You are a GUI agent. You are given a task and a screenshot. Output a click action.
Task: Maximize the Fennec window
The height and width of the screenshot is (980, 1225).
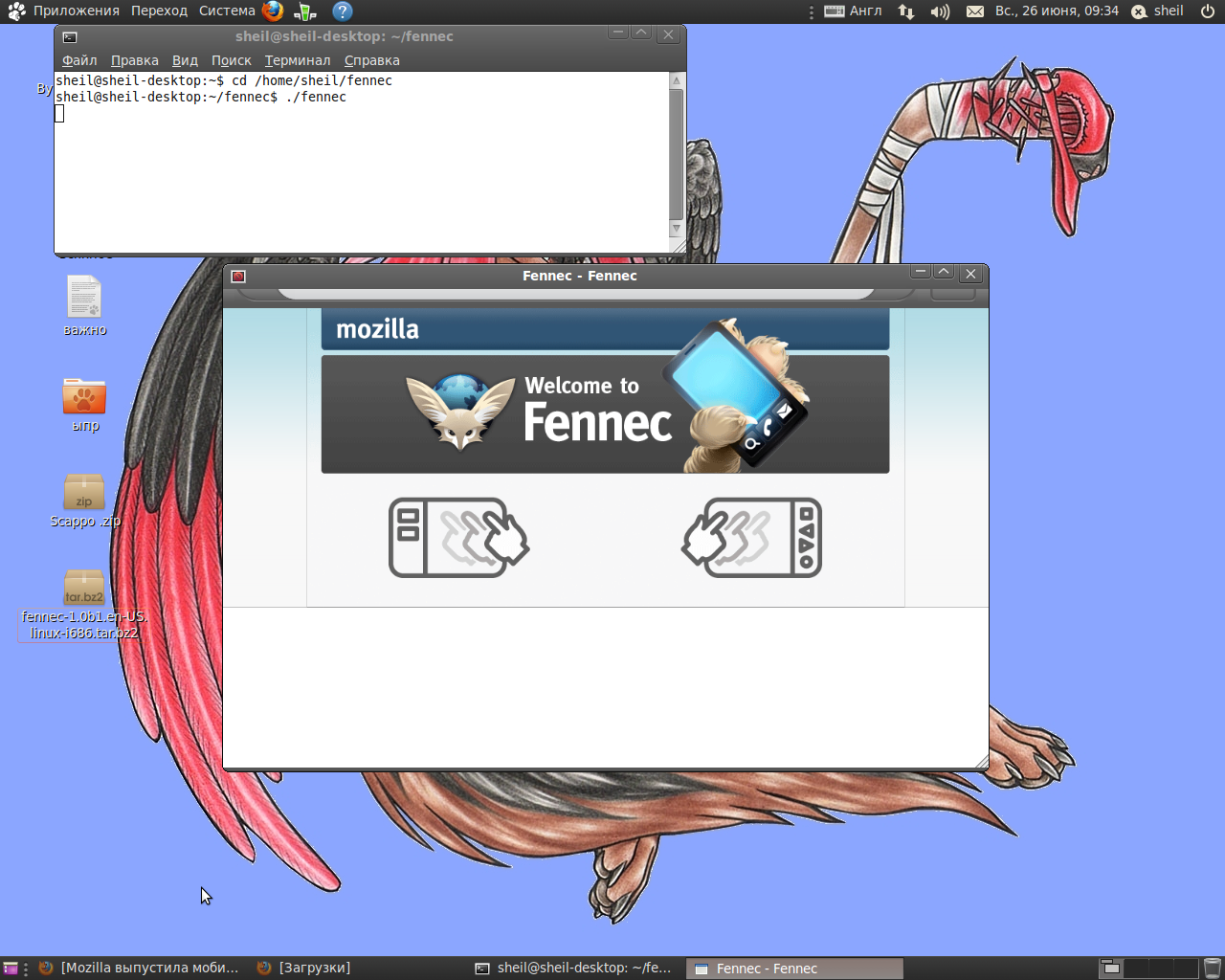(944, 273)
